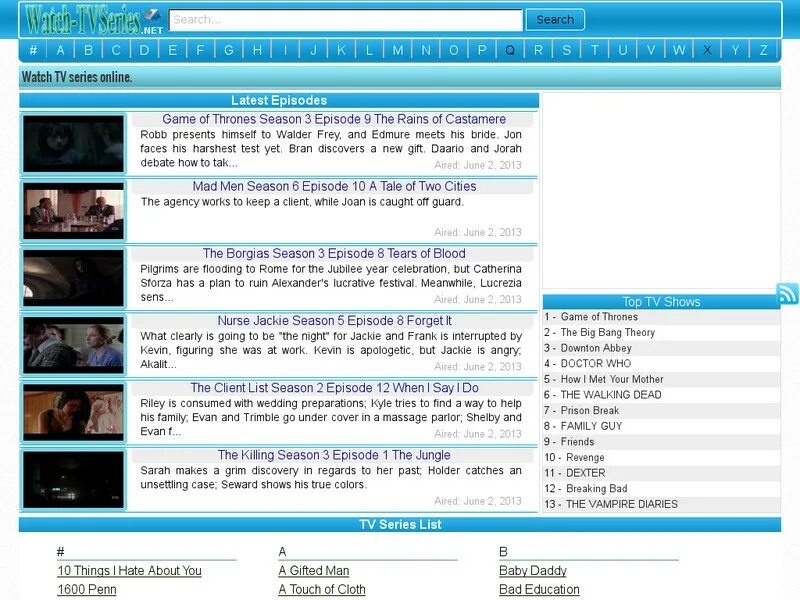Open the Watch-TVSeries.net logo
The height and width of the screenshot is (600, 800).
click(94, 20)
